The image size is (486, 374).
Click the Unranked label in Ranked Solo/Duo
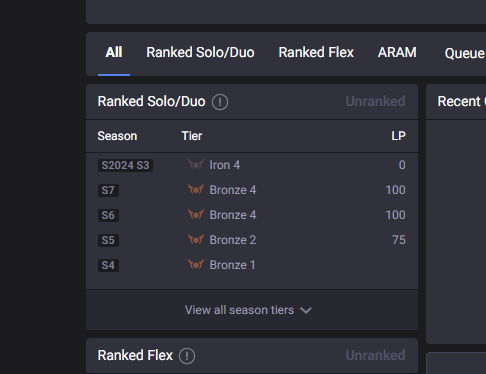tap(375, 101)
